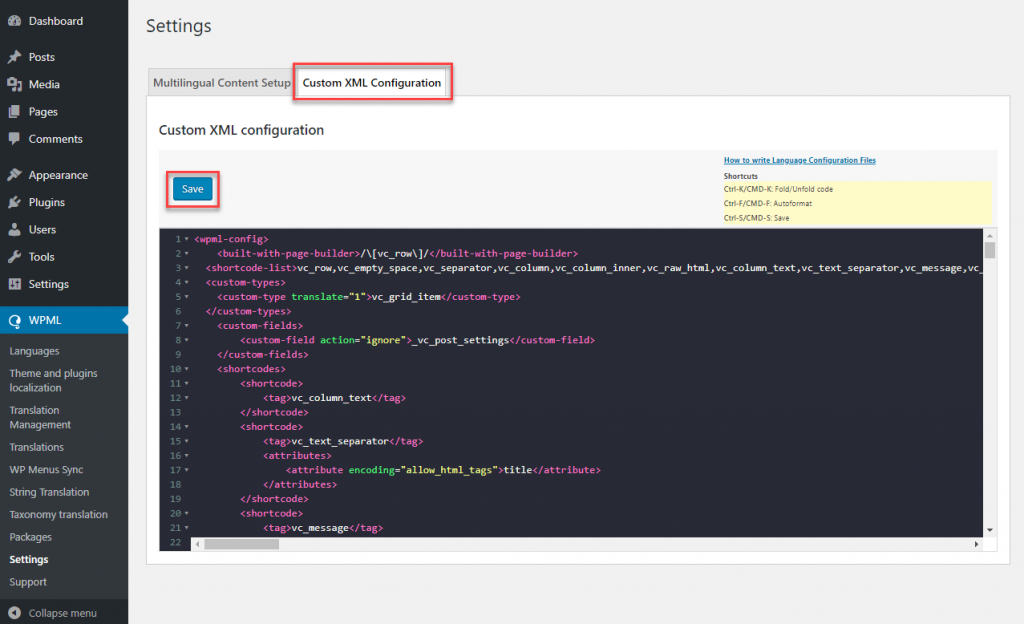The image size is (1024, 624).
Task: Fold shortcode block on line 11
Action: (x=187, y=384)
